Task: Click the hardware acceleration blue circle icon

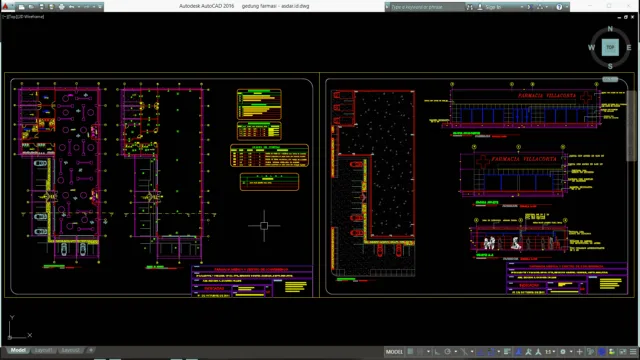Action: [x=601, y=352]
